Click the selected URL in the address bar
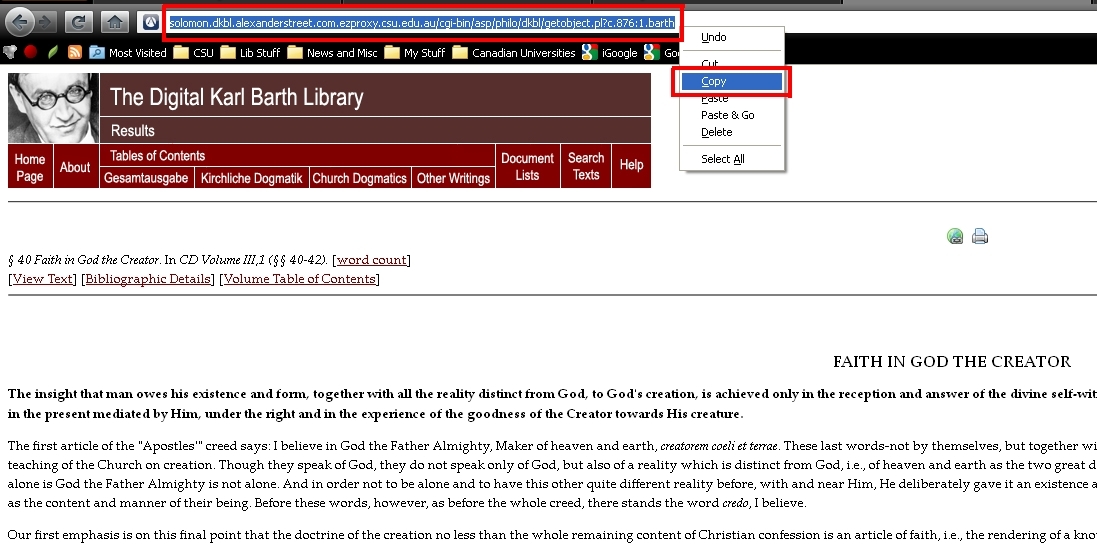Viewport: 1097px width, 545px height. coord(422,23)
